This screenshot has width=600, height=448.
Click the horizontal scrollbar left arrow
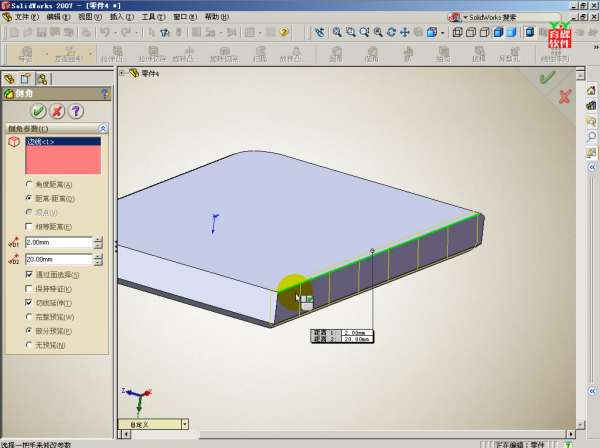coord(126,434)
